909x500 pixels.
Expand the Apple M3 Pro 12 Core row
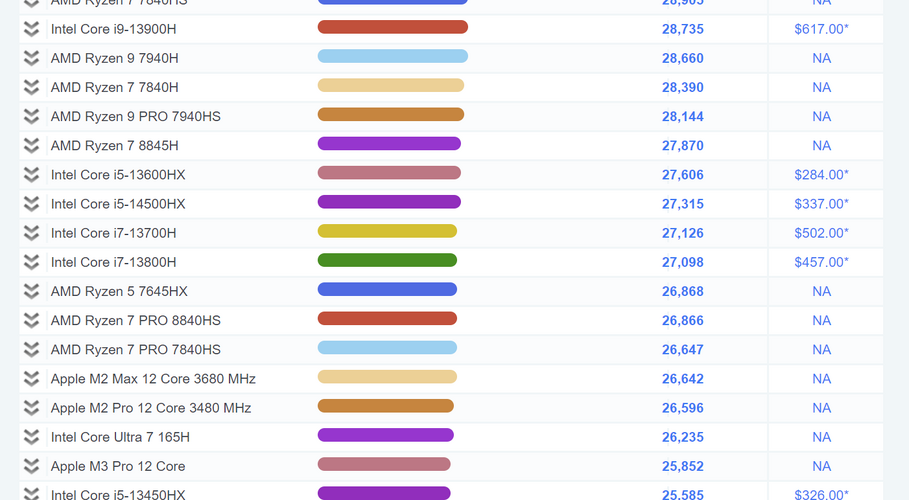31,466
